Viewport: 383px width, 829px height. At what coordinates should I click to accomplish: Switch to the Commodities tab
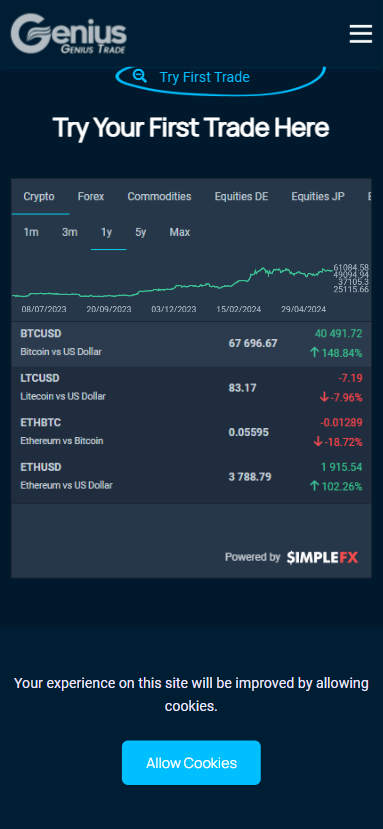pos(159,197)
